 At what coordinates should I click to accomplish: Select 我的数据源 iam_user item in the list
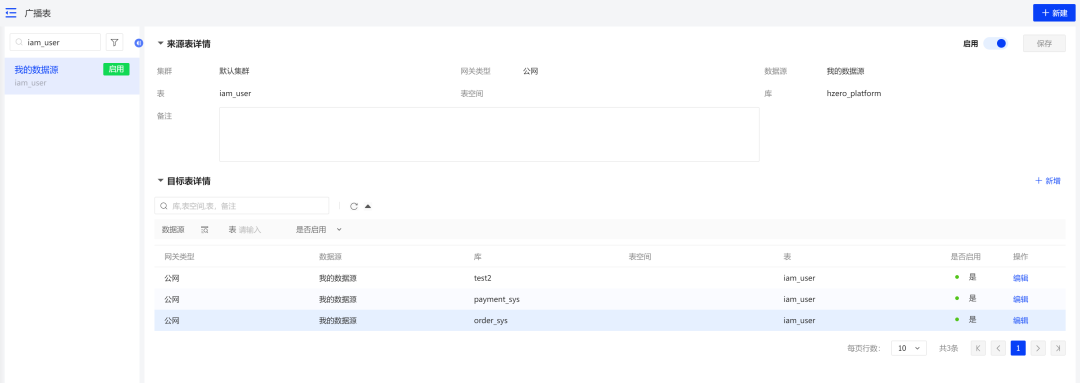pos(72,76)
